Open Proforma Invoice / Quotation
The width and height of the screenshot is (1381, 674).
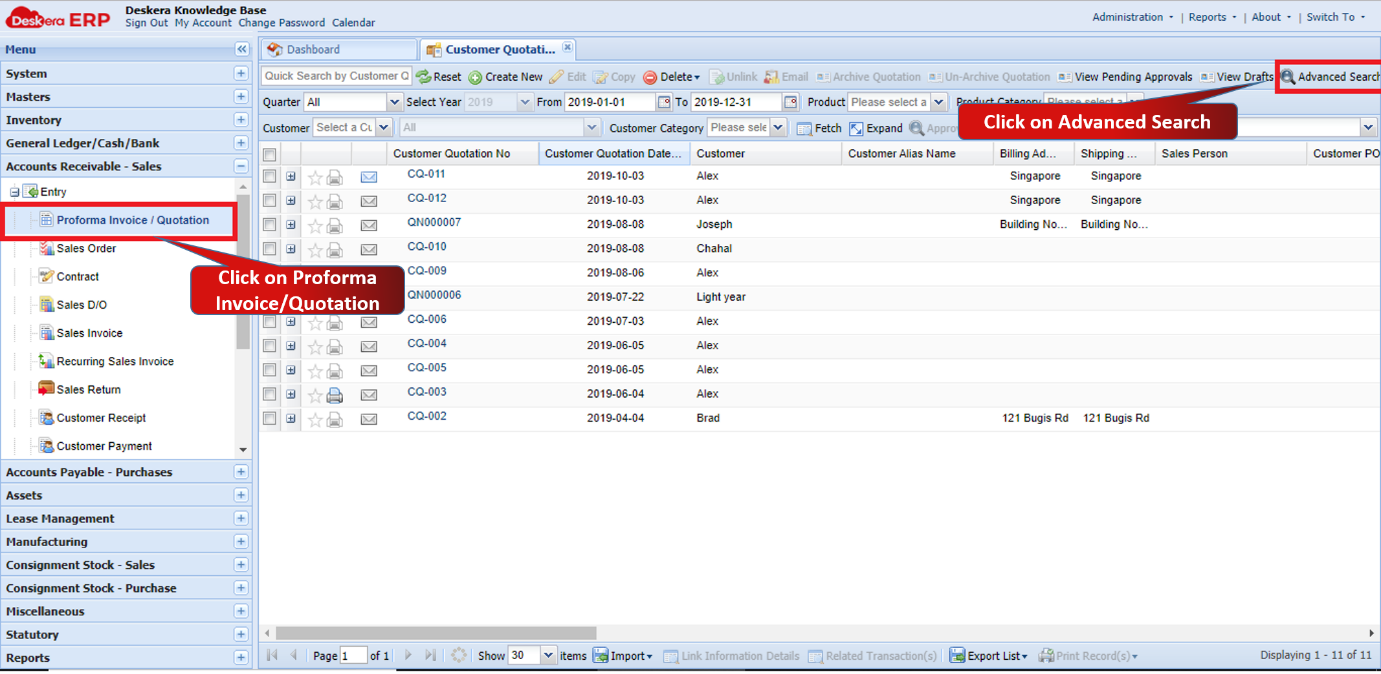[x=133, y=220]
